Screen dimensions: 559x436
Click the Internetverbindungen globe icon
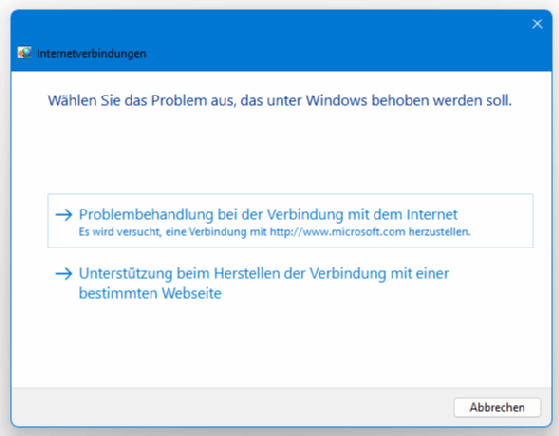[x=25, y=53]
